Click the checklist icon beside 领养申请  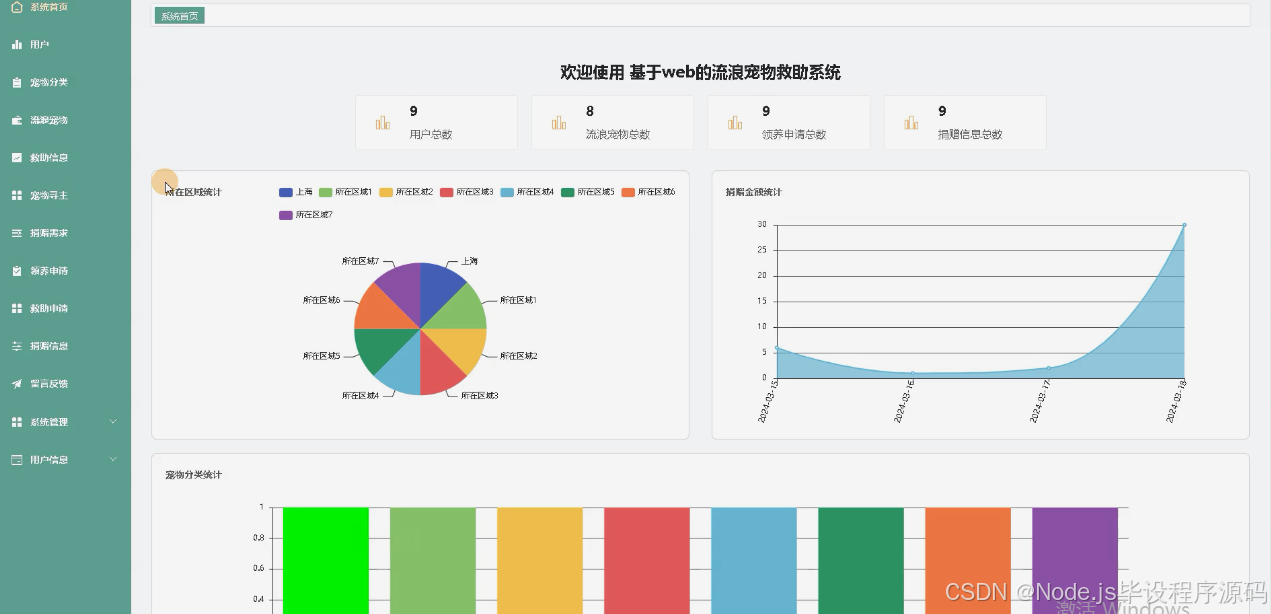(x=16, y=271)
